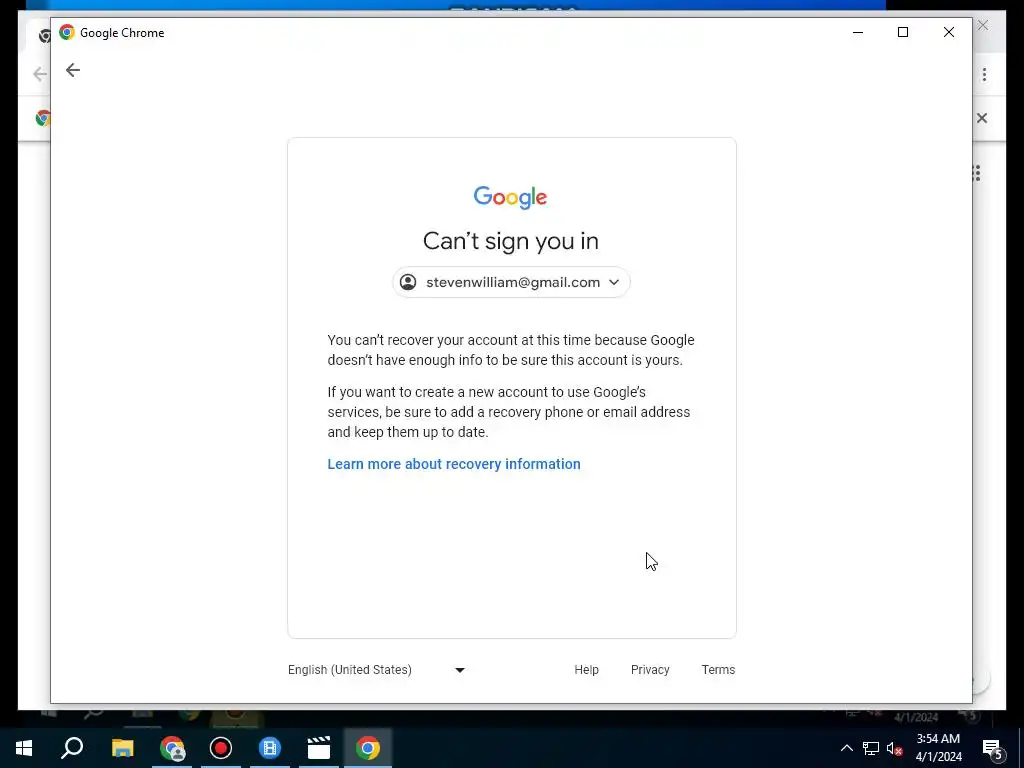Open the stevenwilliam@gmail.com account chooser
The width and height of the screenshot is (1024, 768).
[x=511, y=282]
